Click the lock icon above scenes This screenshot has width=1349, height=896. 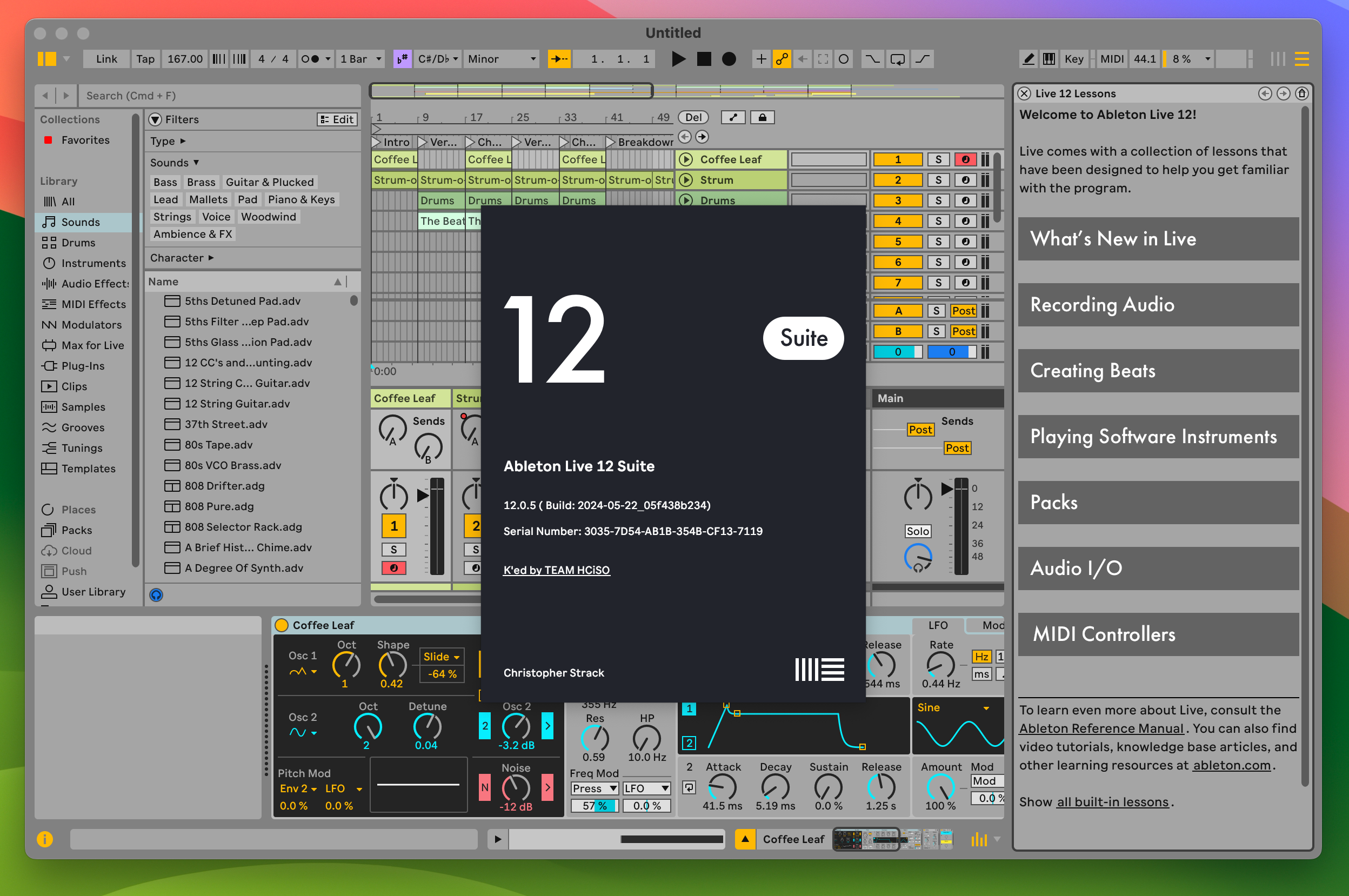coord(762,117)
